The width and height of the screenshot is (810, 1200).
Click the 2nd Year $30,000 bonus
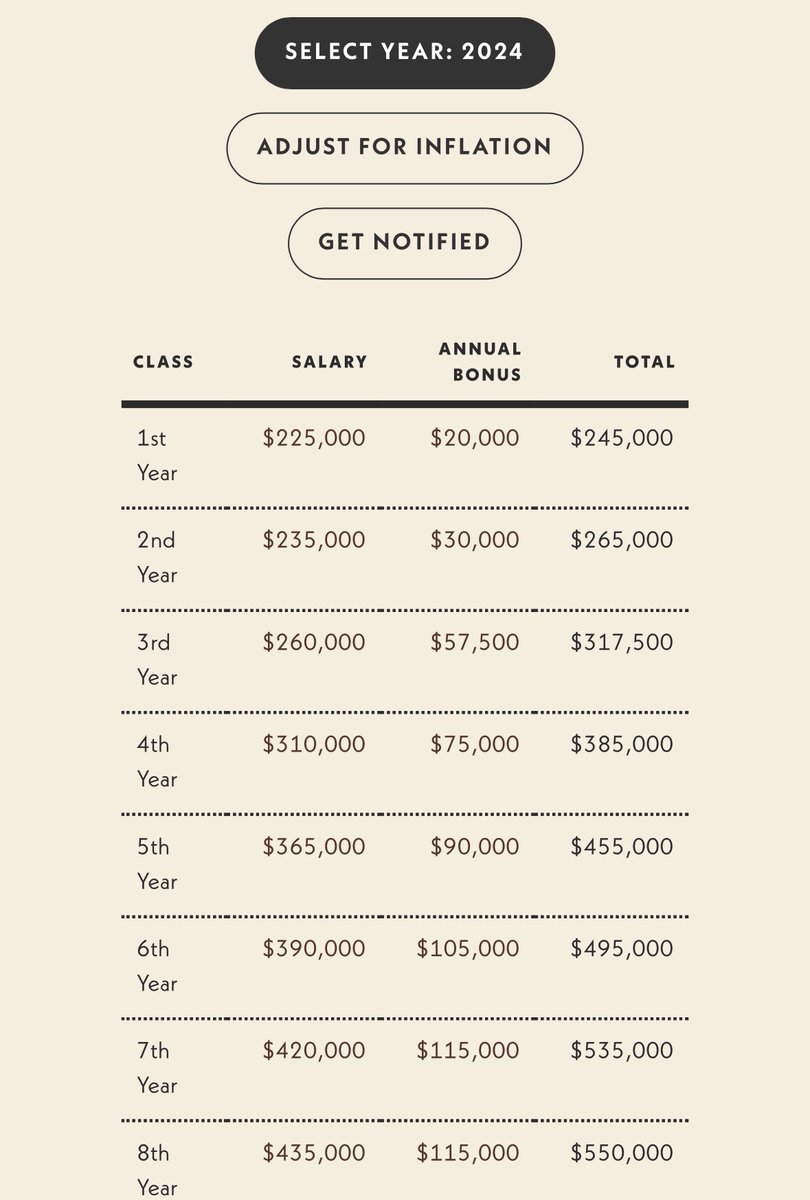[475, 540]
